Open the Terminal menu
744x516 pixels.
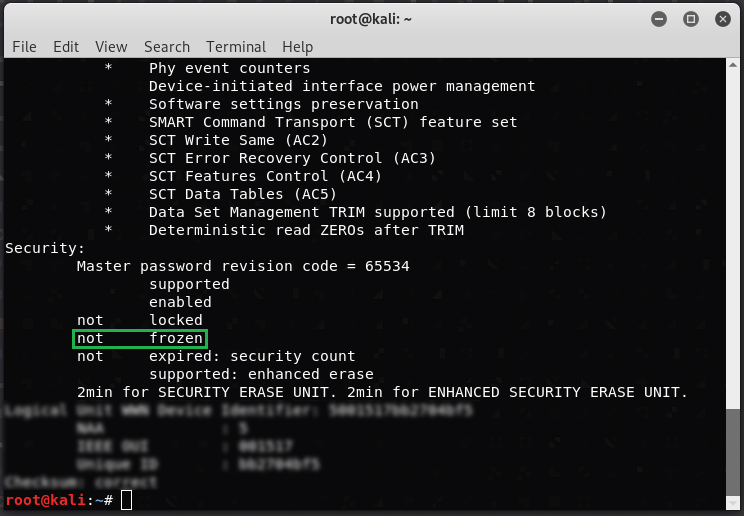pos(237,47)
